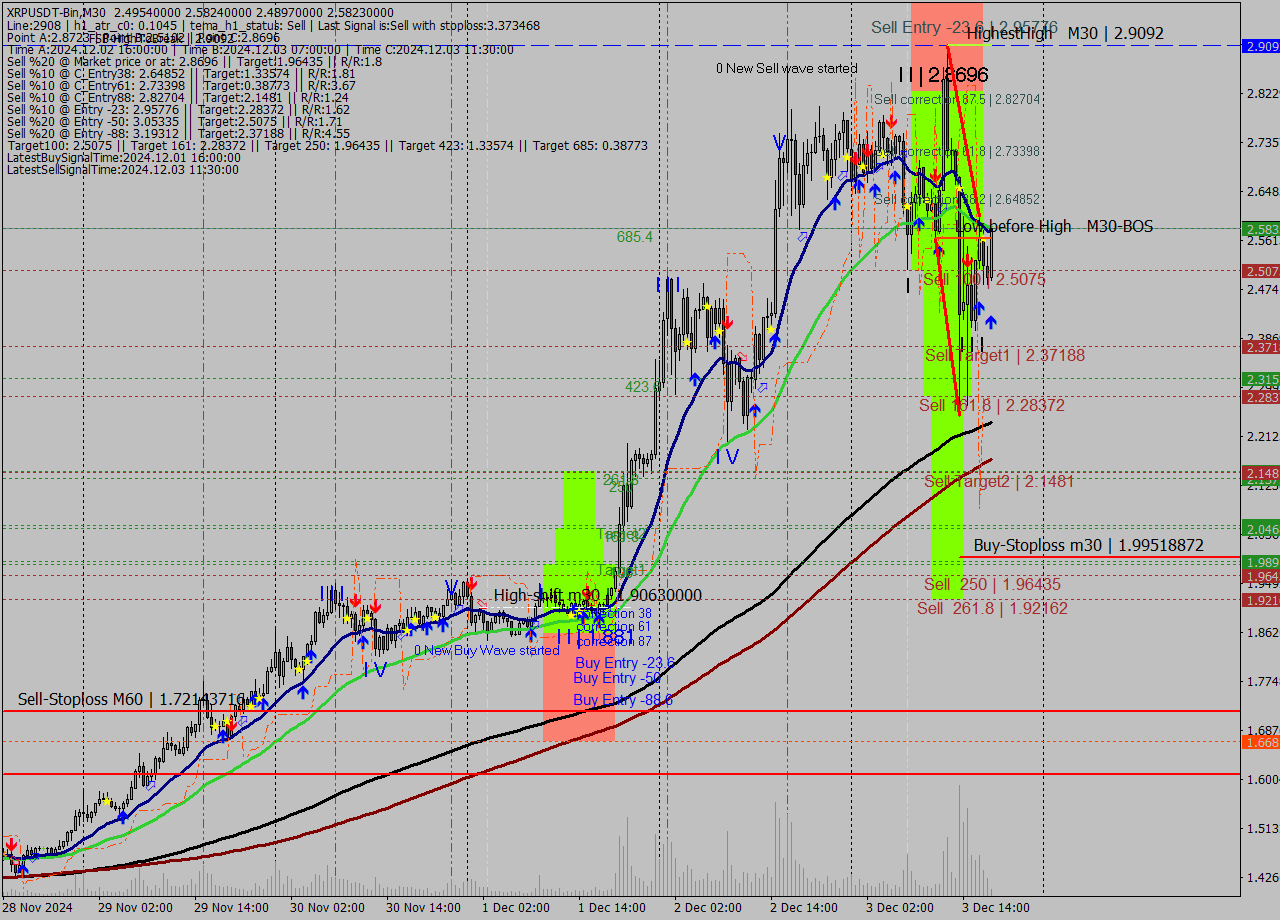1280x920 pixels.
Task: Click the 'XRPUSDT-Bin,M30' chart title
Action: [x=57, y=11]
